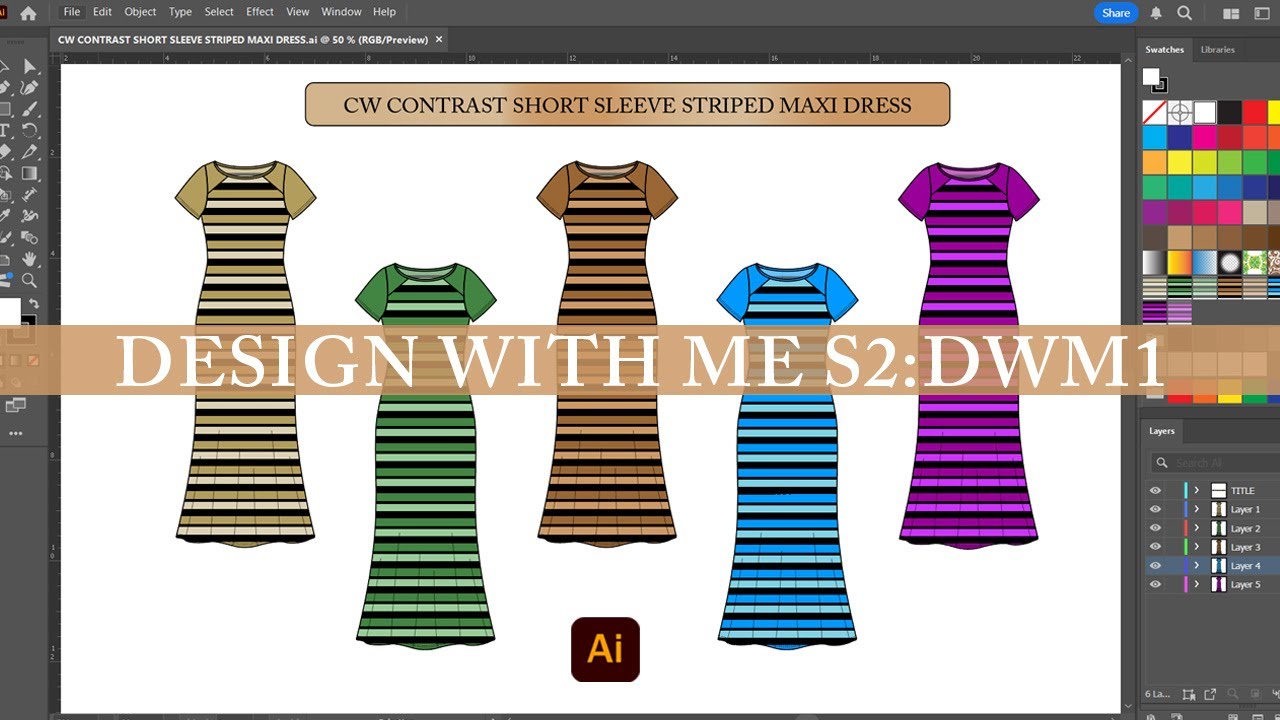Select the cyan swatch
Viewport: 1280px width, 720px height.
(x=1155, y=137)
